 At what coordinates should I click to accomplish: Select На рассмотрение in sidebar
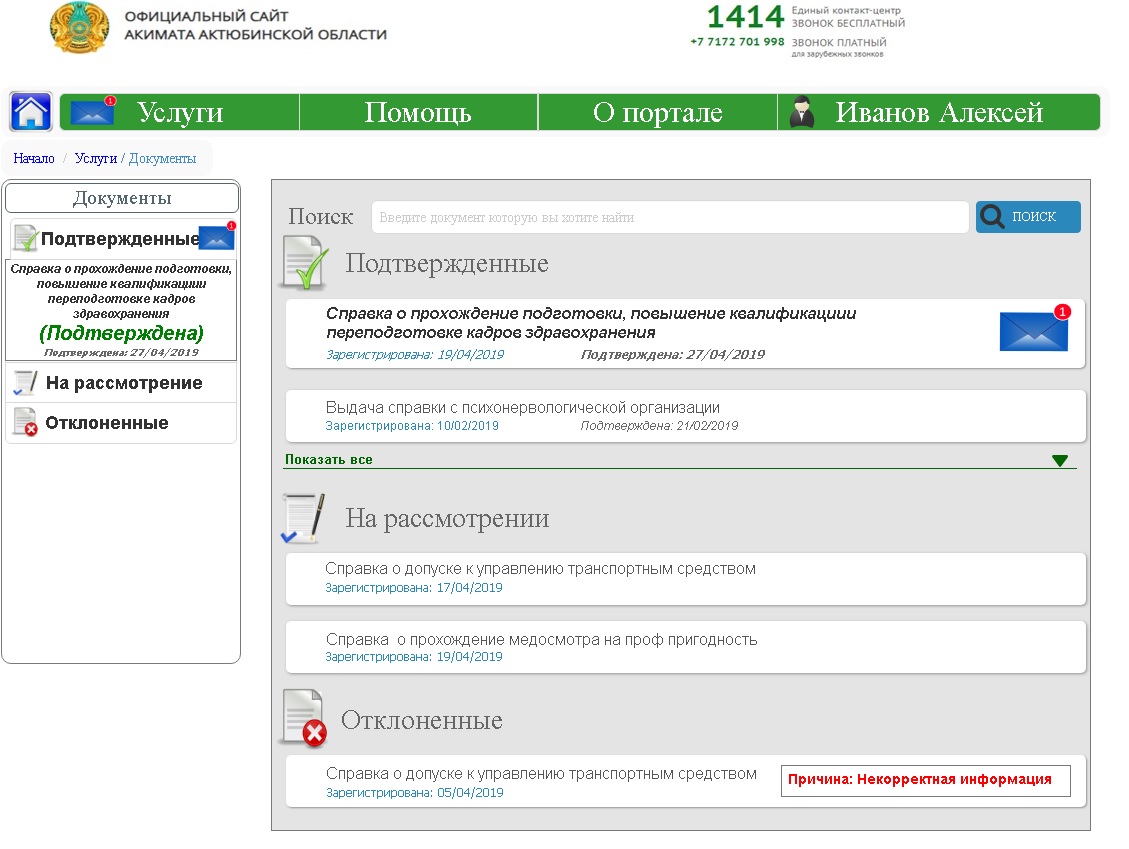(x=121, y=383)
